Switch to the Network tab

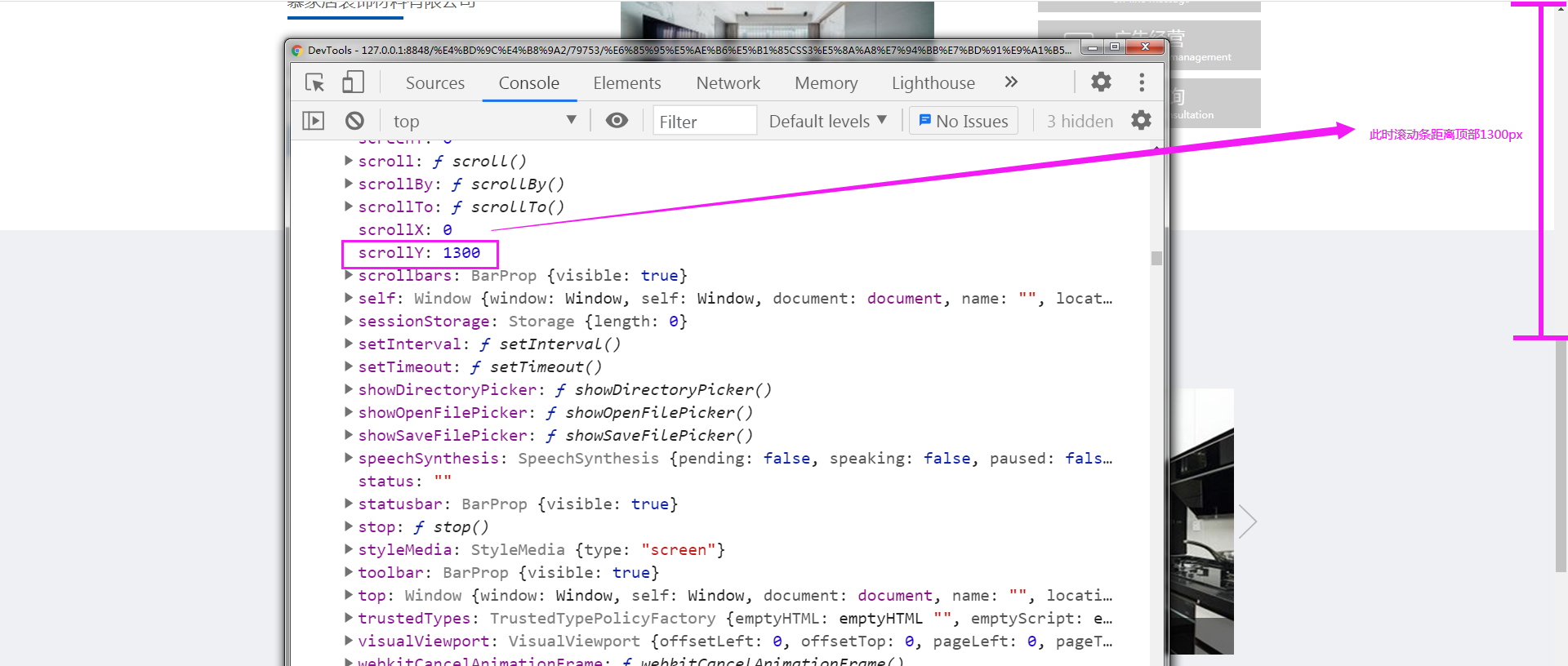pyautogui.click(x=728, y=83)
